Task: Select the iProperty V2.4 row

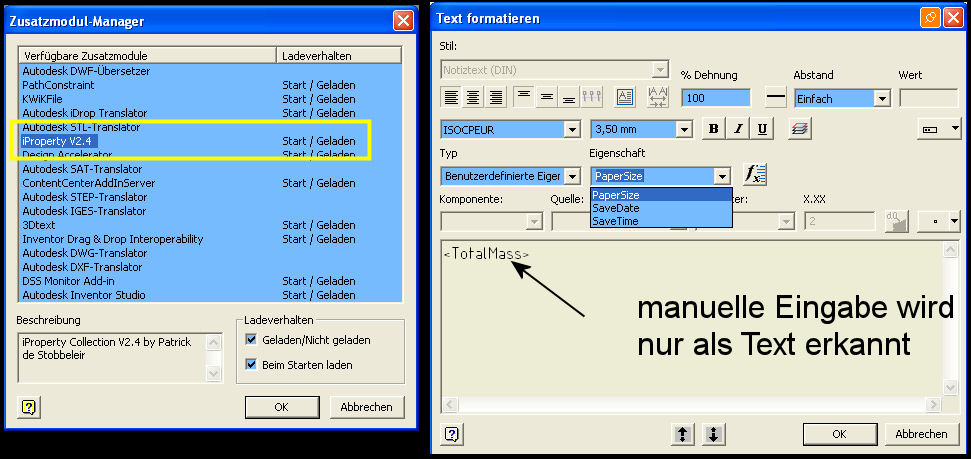Action: click(x=211, y=141)
